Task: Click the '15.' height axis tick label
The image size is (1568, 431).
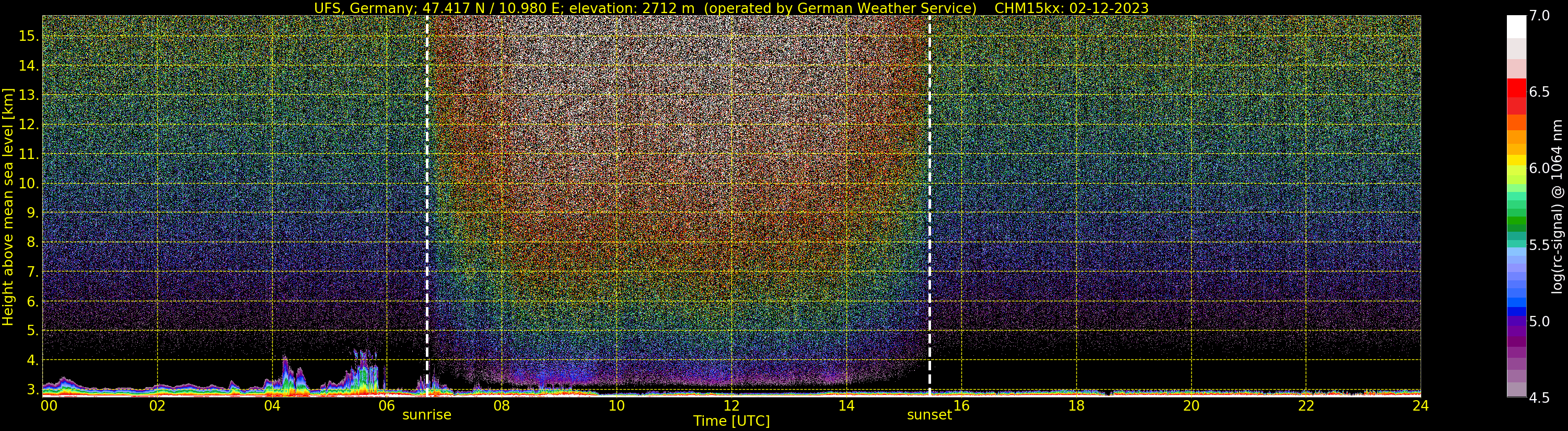Action: [29, 36]
